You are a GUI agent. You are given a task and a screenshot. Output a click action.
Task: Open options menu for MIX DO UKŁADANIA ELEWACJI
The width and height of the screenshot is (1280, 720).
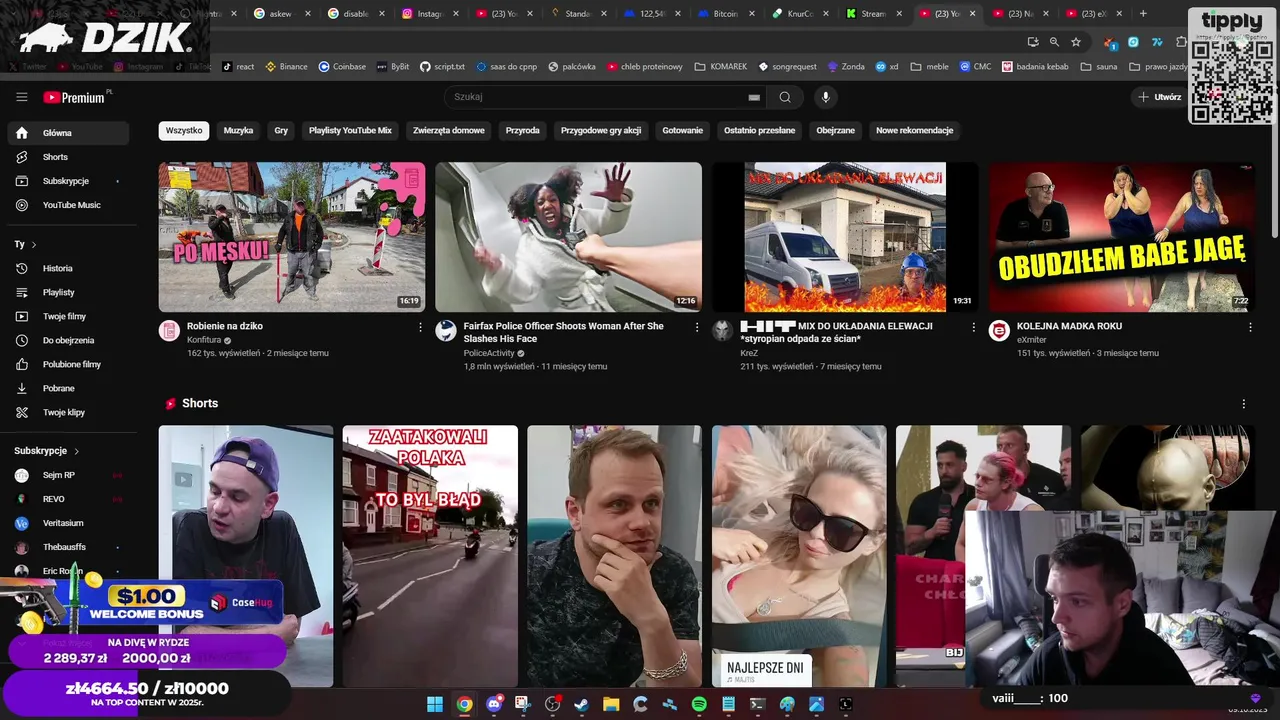coord(973,327)
